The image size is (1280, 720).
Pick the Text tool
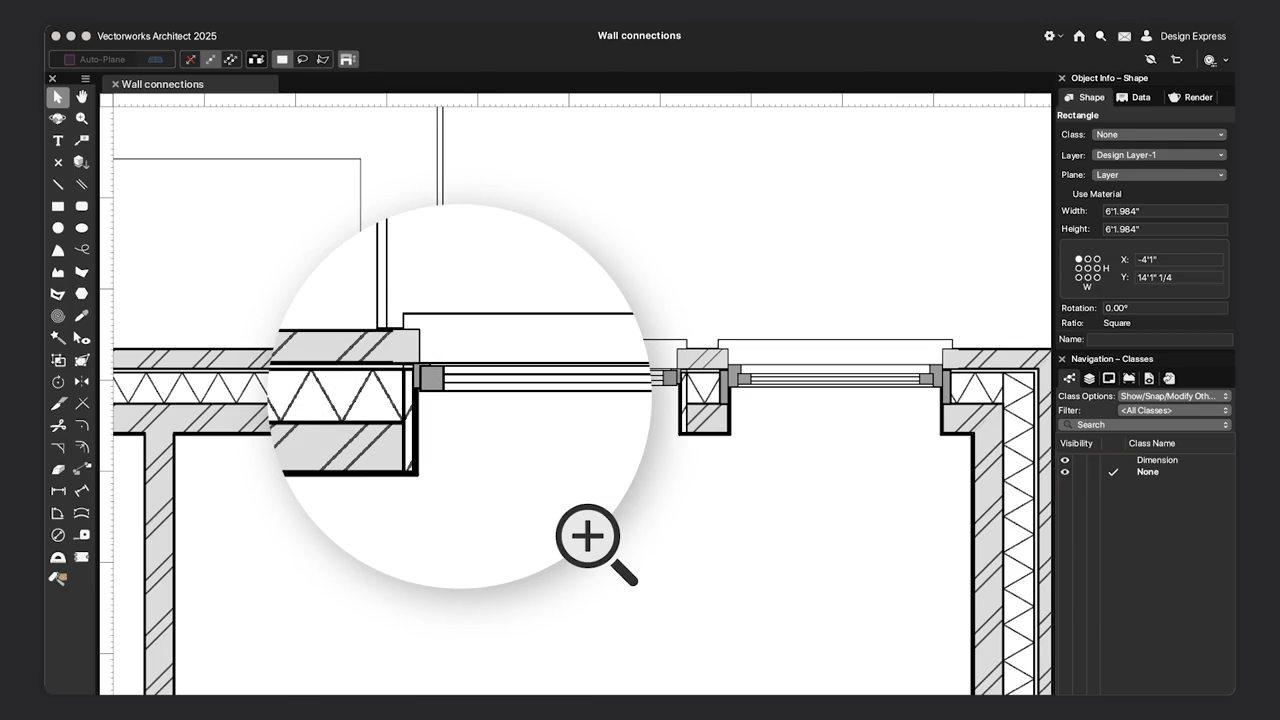pos(57,140)
